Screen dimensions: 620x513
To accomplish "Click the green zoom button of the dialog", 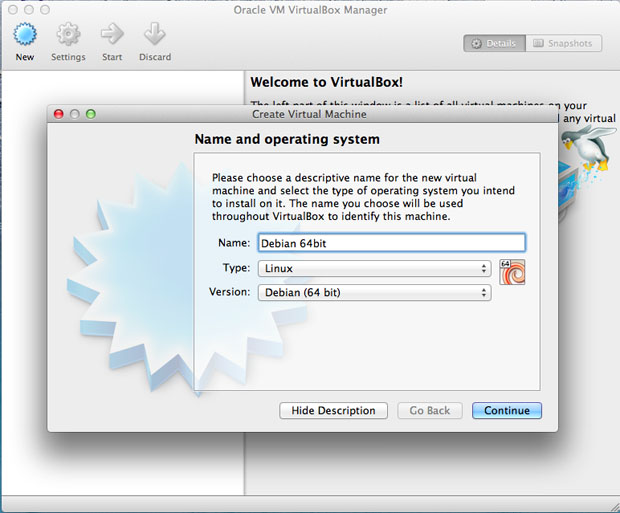I will (91, 114).
